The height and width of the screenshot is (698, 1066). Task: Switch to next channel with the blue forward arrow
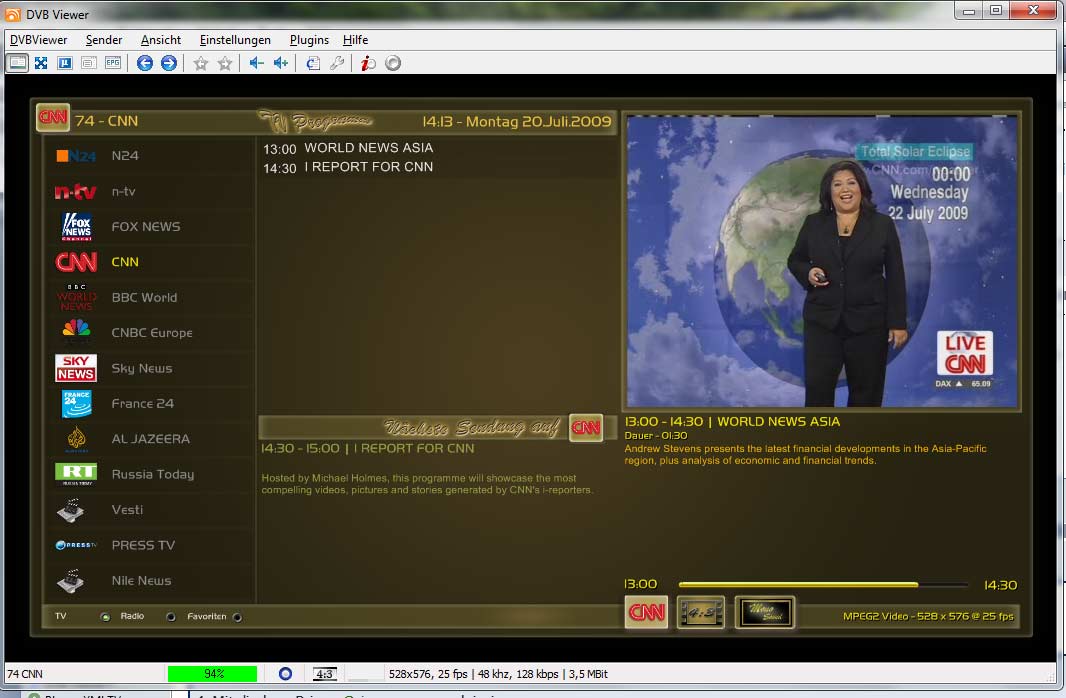tap(169, 63)
